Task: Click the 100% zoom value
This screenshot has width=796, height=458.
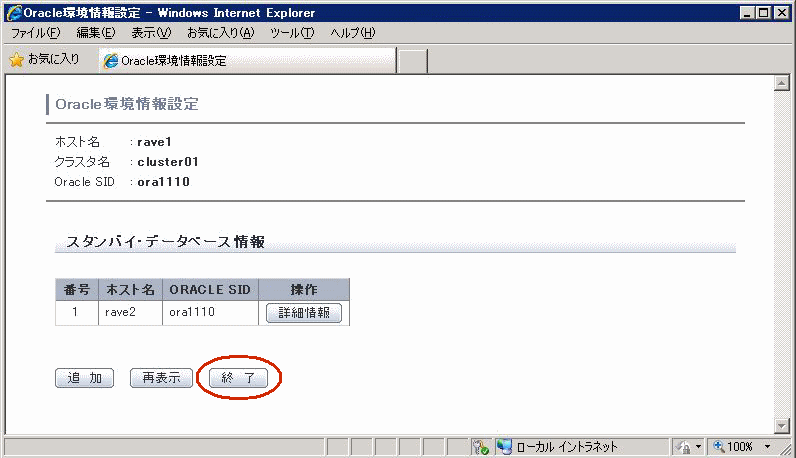Action: 740,447
